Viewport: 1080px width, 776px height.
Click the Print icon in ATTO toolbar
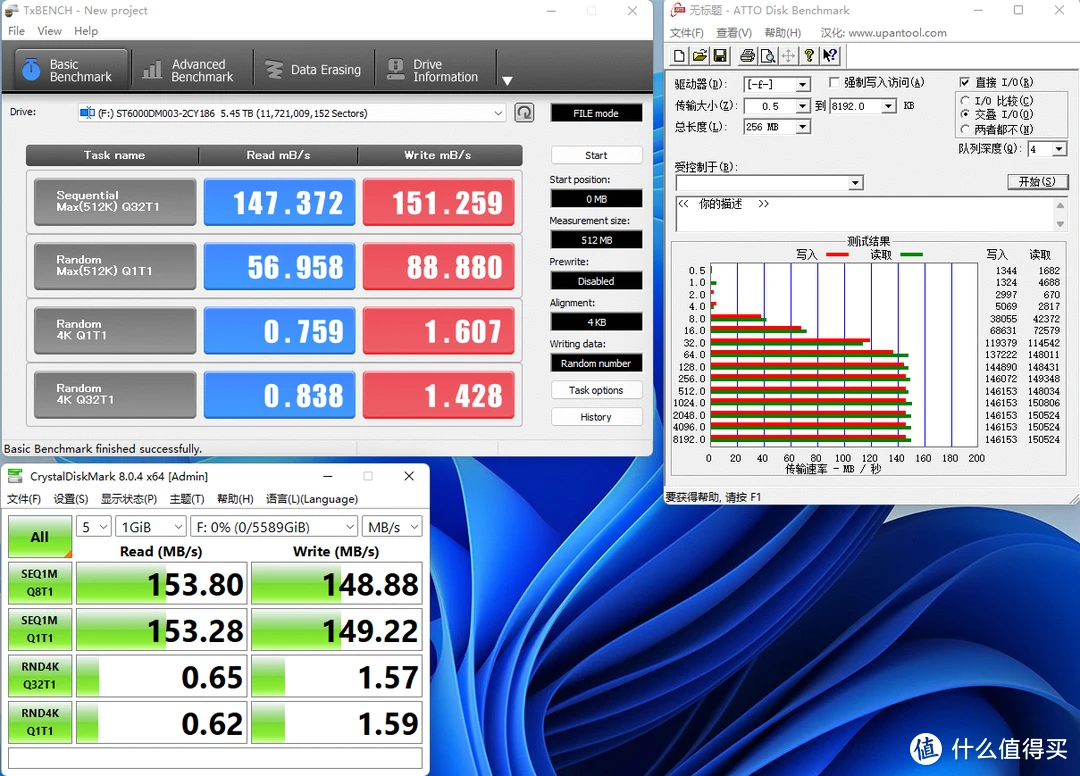[x=748, y=56]
